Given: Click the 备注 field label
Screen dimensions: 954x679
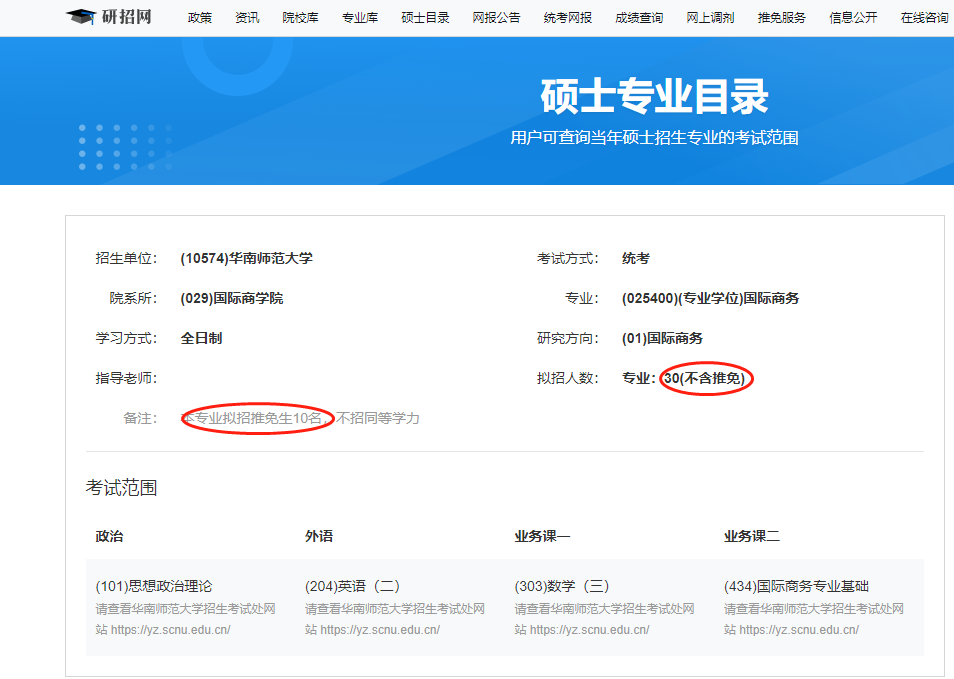Looking at the screenshot, I should point(140,419).
